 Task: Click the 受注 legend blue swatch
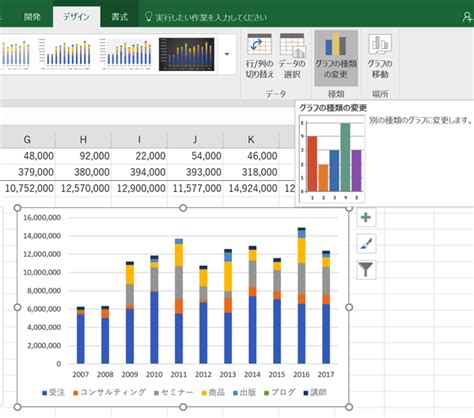coord(45,393)
